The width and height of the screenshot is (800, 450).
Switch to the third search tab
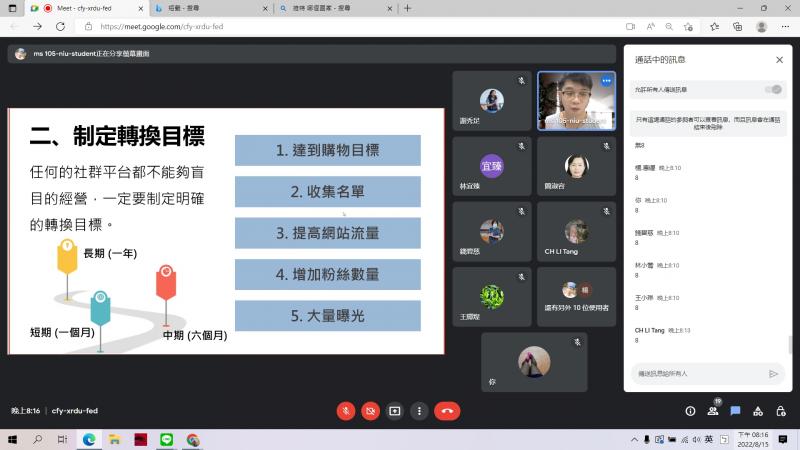335,8
